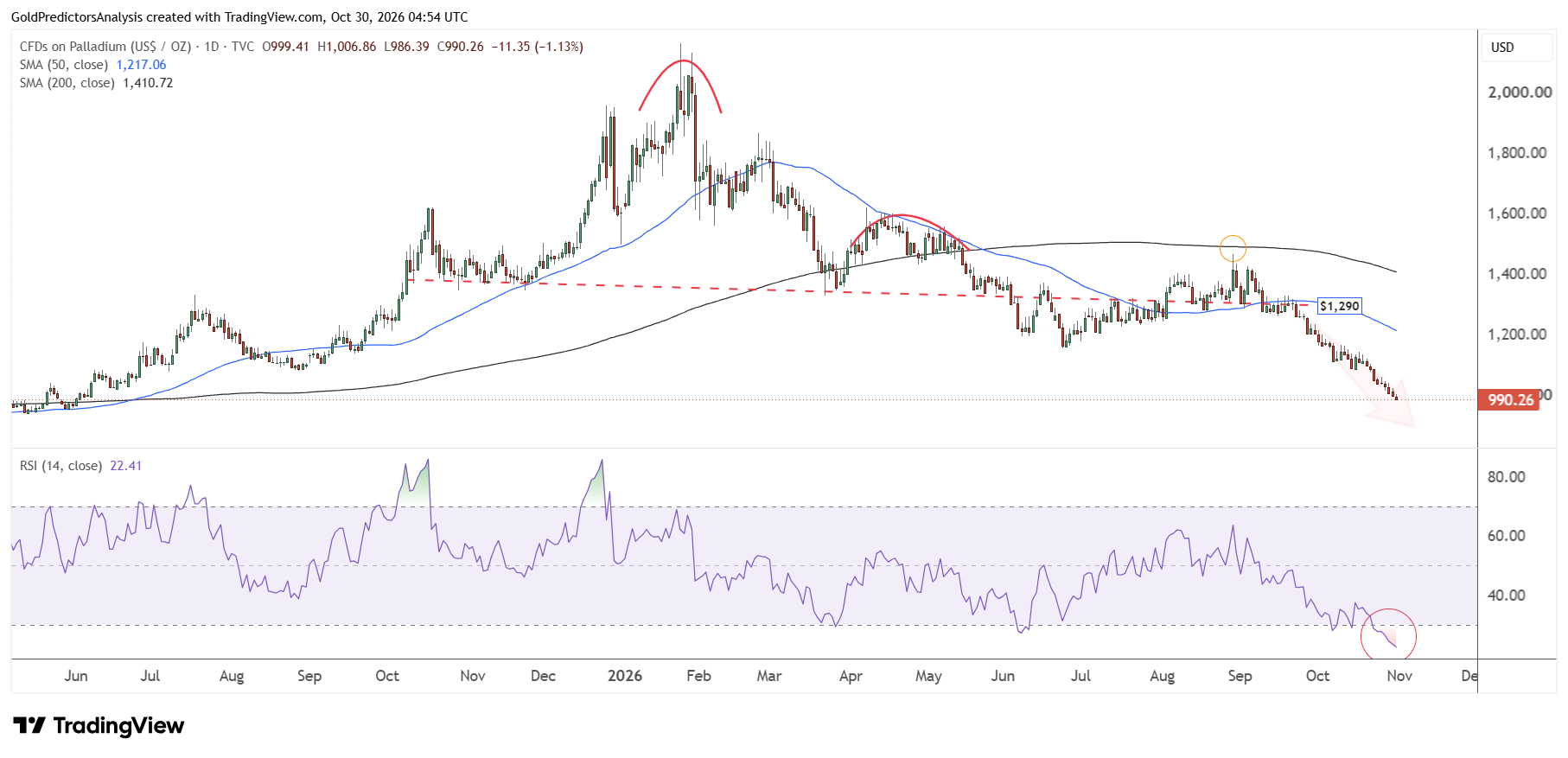The width and height of the screenshot is (1568, 758).
Task: Click the 40.00 RSI axis label
Action: 1506,596
